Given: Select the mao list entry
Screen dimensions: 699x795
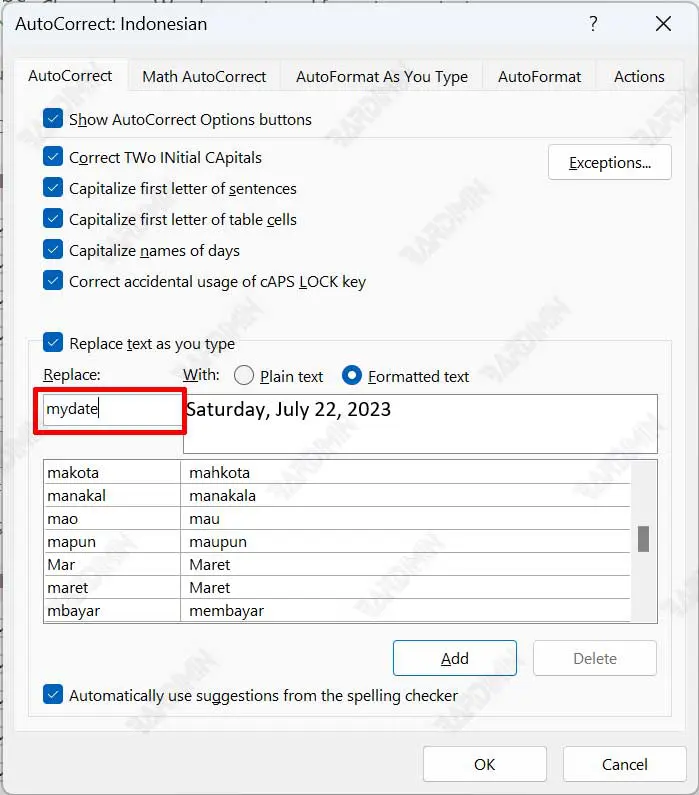Looking at the screenshot, I should [x=337, y=518].
